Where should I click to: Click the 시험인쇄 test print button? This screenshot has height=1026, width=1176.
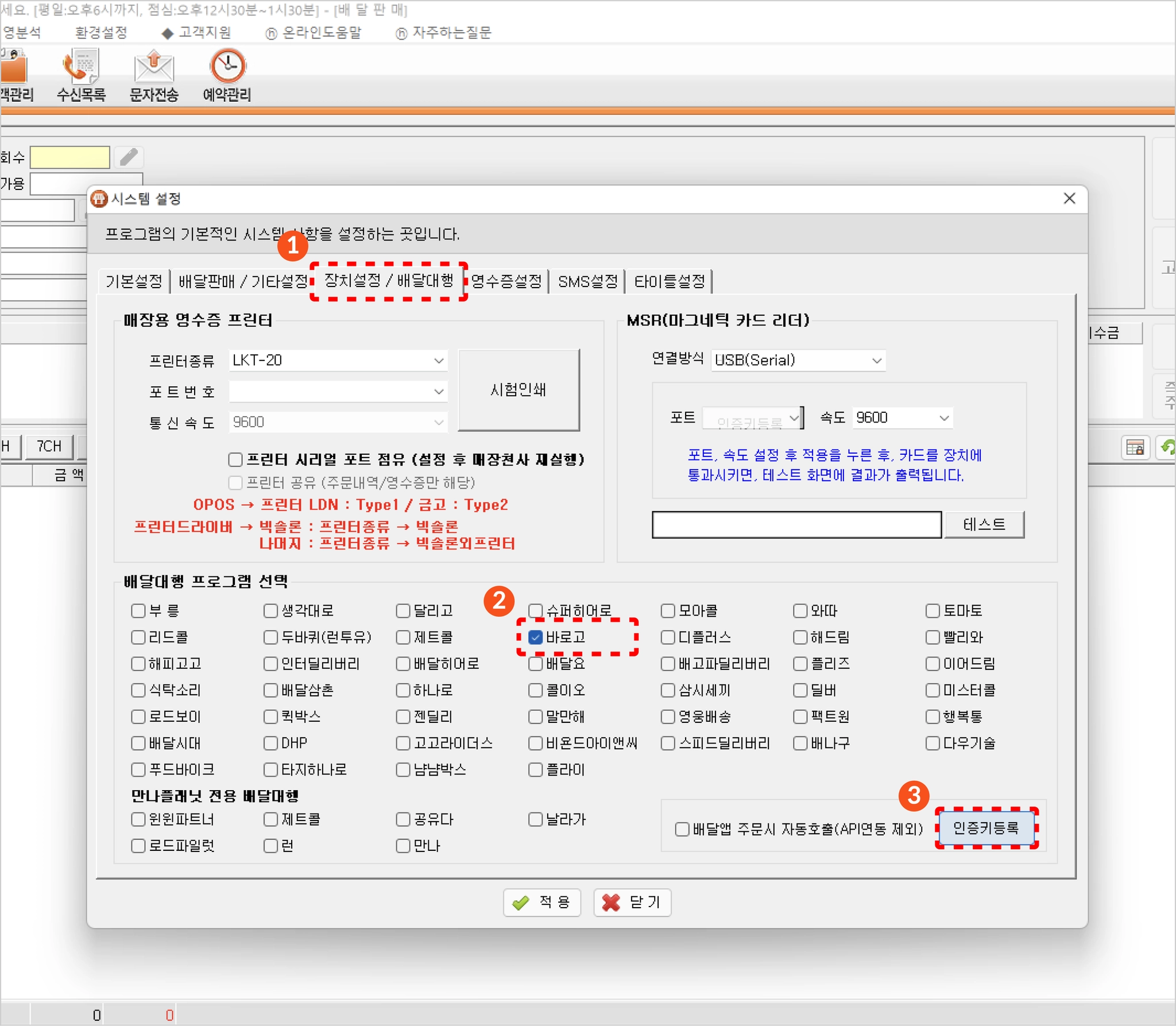click(518, 390)
